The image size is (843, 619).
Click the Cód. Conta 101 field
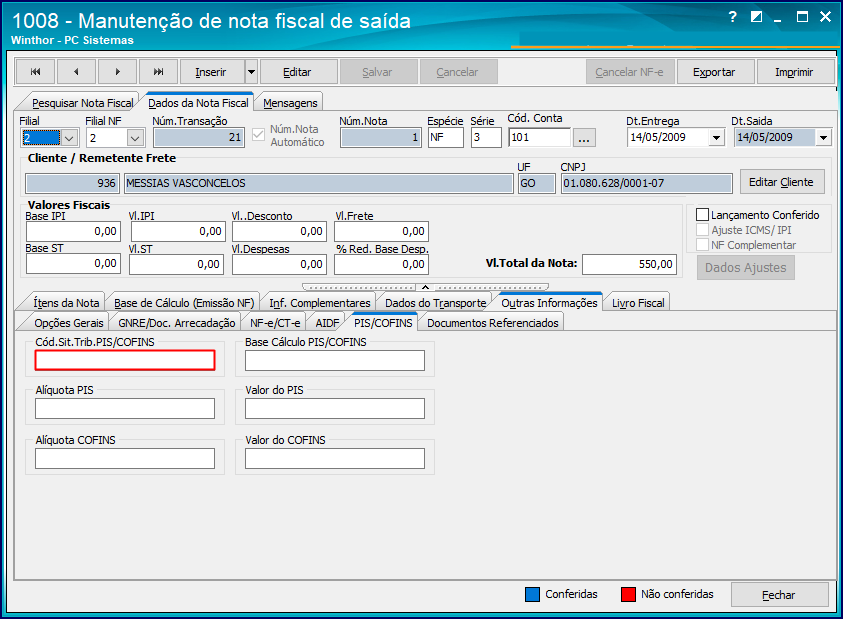(540, 138)
